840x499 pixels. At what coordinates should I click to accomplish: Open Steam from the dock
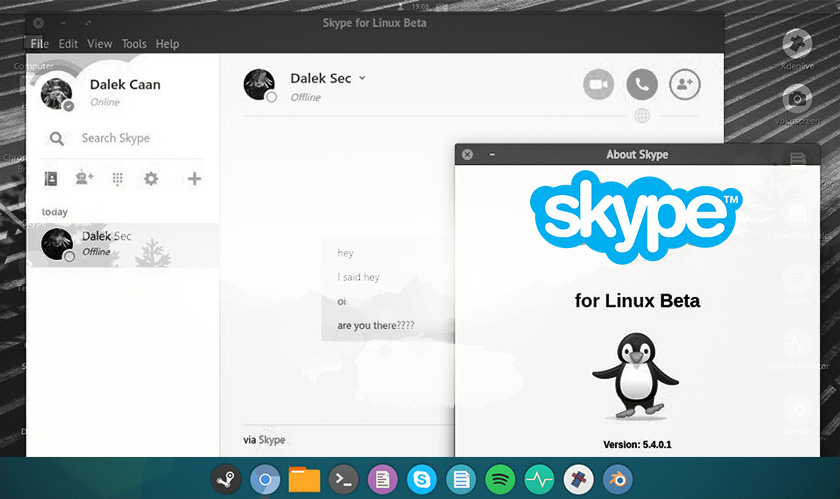tap(226, 479)
